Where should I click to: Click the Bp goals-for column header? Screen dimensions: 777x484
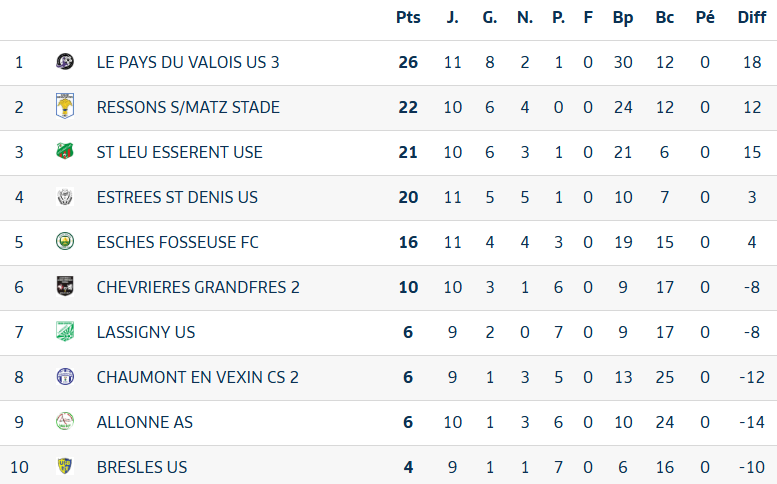623,17
